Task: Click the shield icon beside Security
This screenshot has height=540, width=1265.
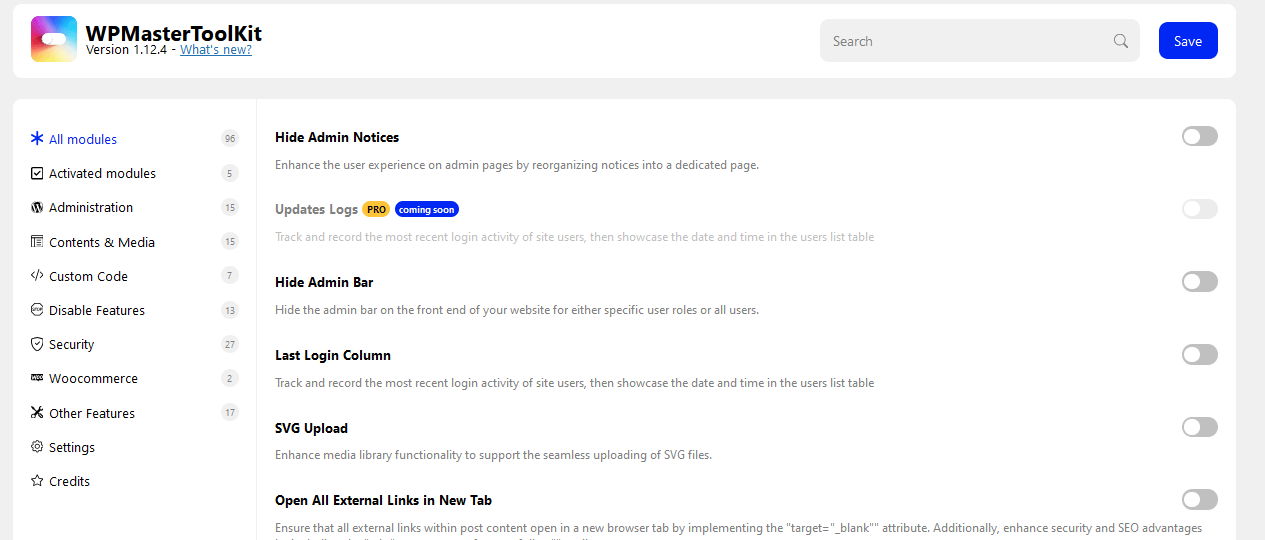Action: tap(37, 344)
